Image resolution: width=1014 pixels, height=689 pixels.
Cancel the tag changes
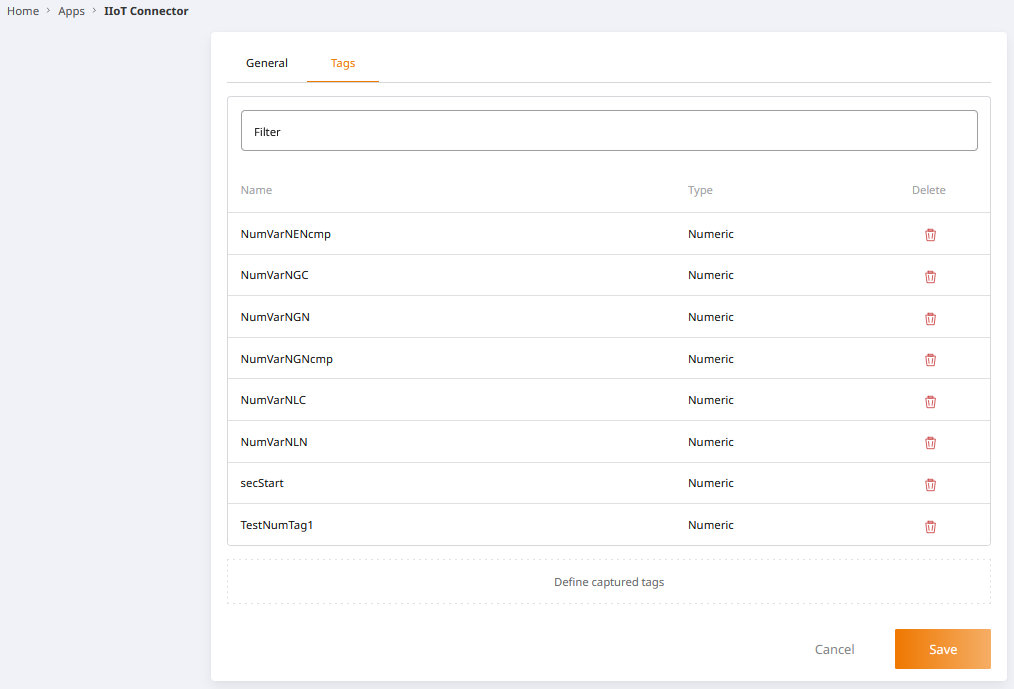point(834,649)
